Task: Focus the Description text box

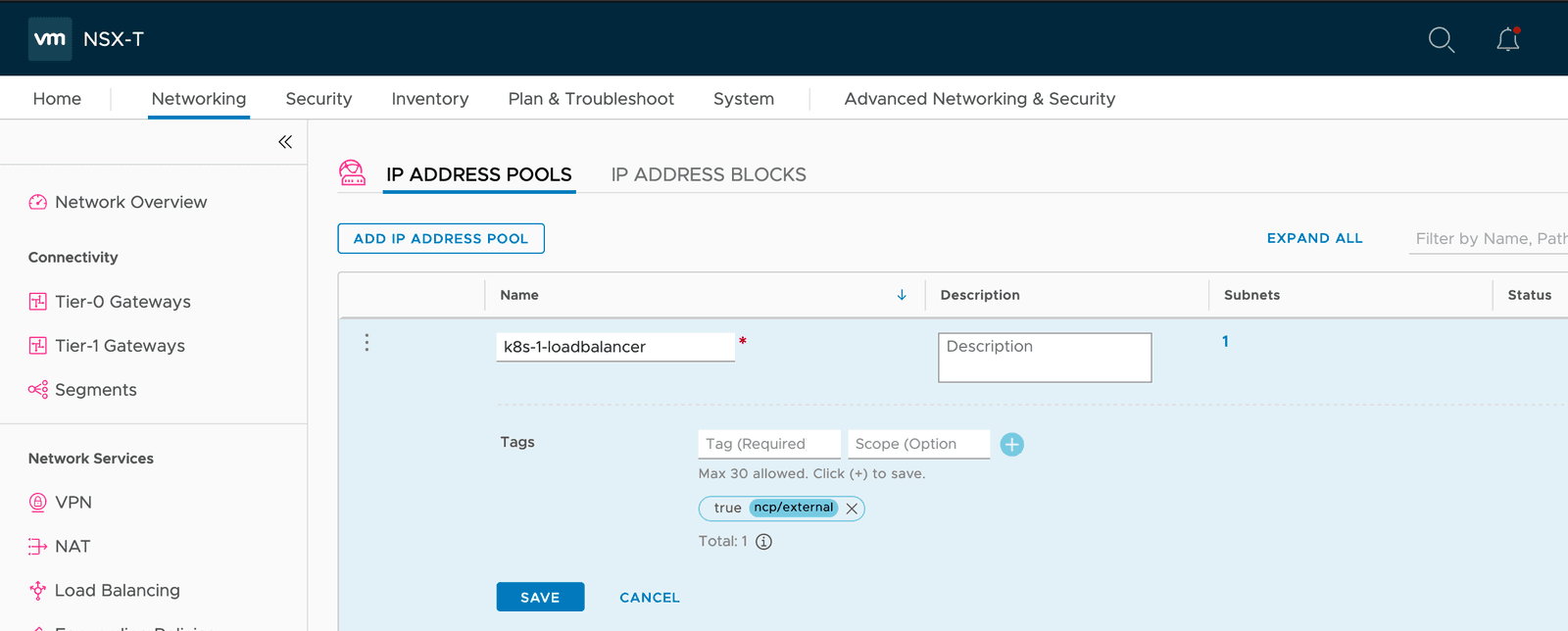Action: 1044,358
